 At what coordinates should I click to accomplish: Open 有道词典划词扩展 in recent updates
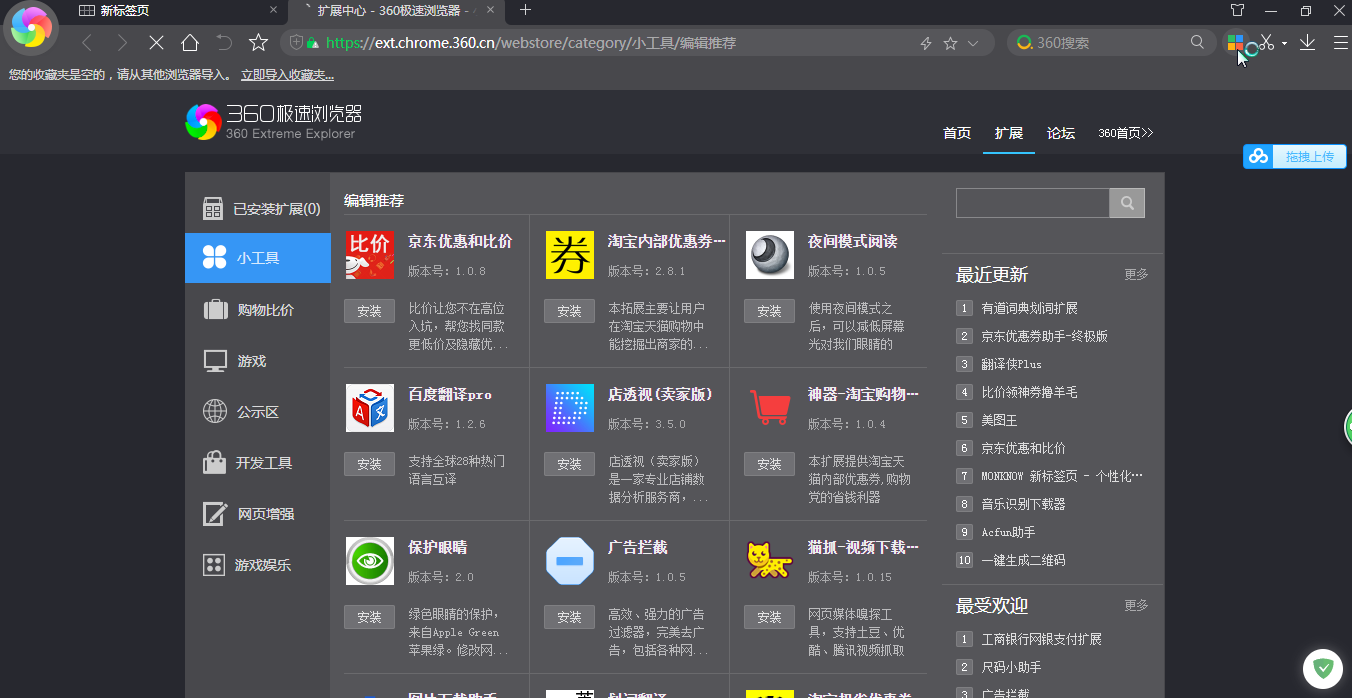point(1029,308)
